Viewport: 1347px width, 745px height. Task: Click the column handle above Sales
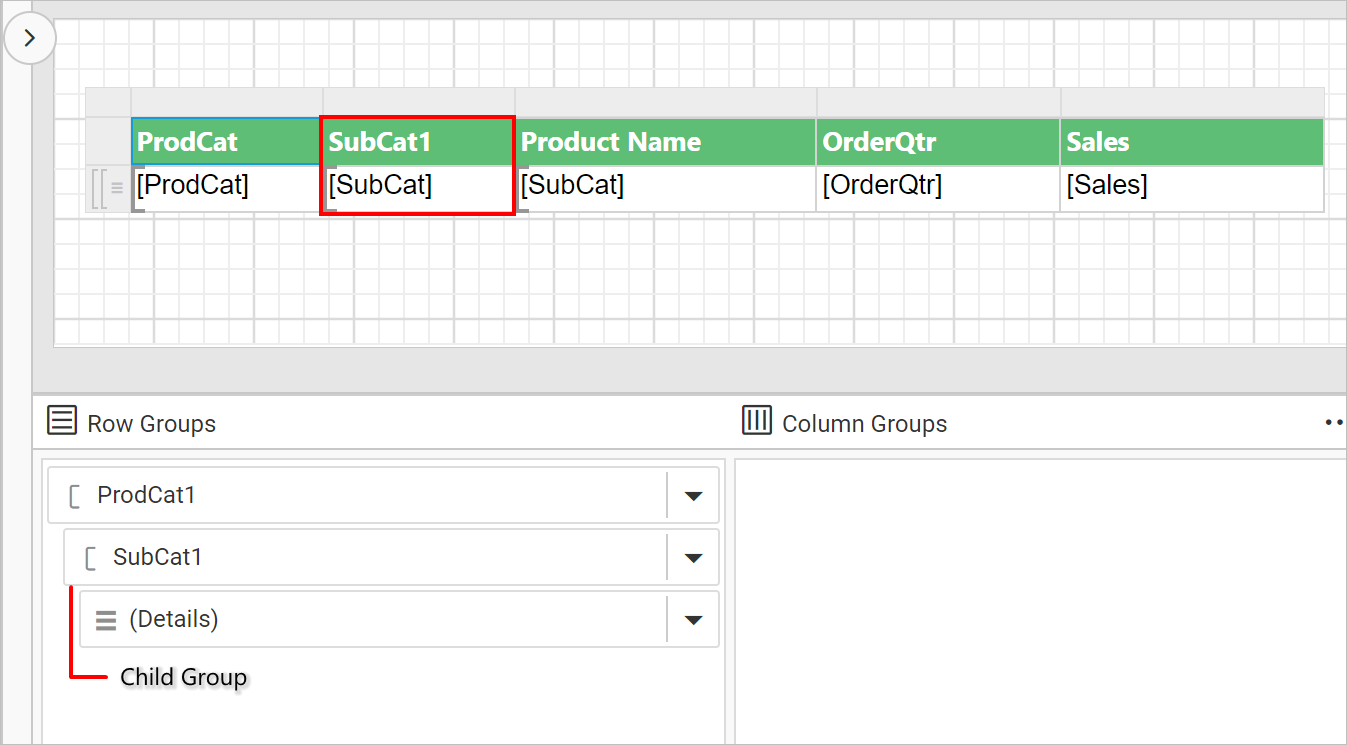[1192, 102]
